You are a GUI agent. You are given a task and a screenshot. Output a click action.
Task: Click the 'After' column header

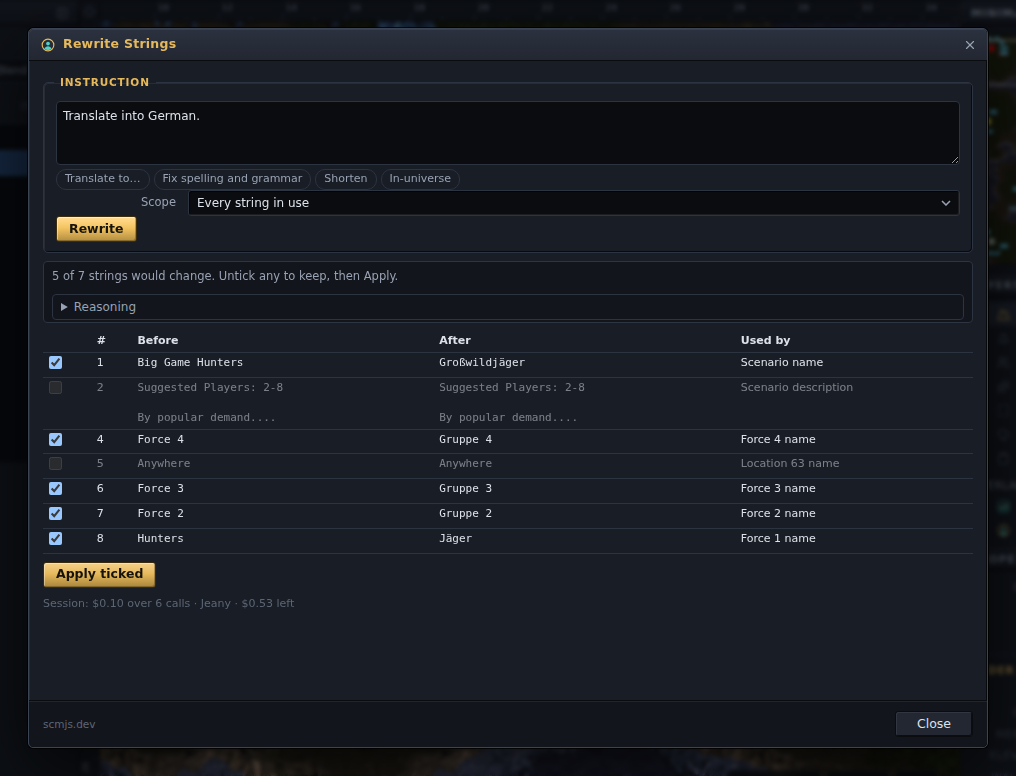pos(455,340)
